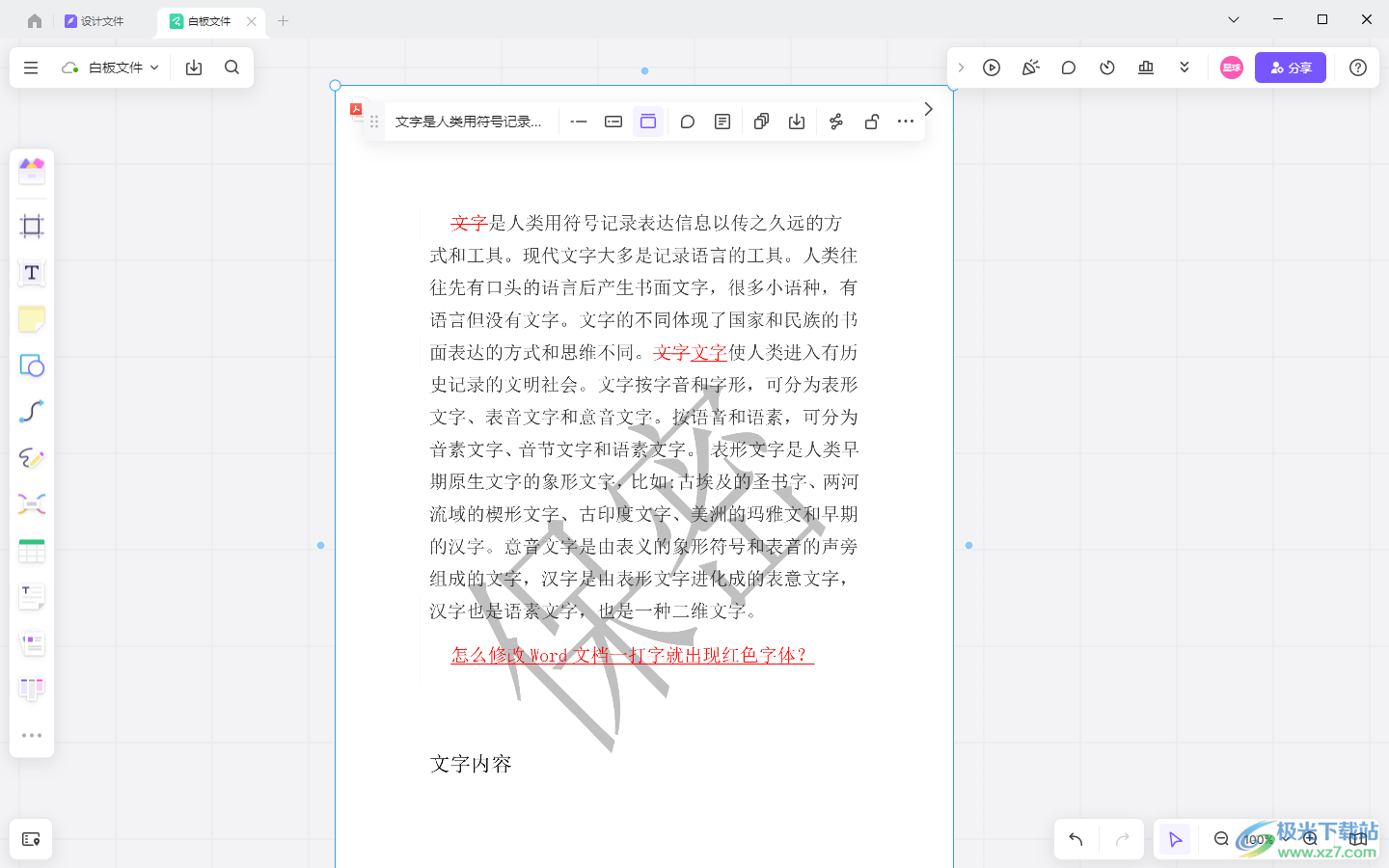The image size is (1389, 868).
Task: Switch to preview display mode icon
Action: coord(648,122)
